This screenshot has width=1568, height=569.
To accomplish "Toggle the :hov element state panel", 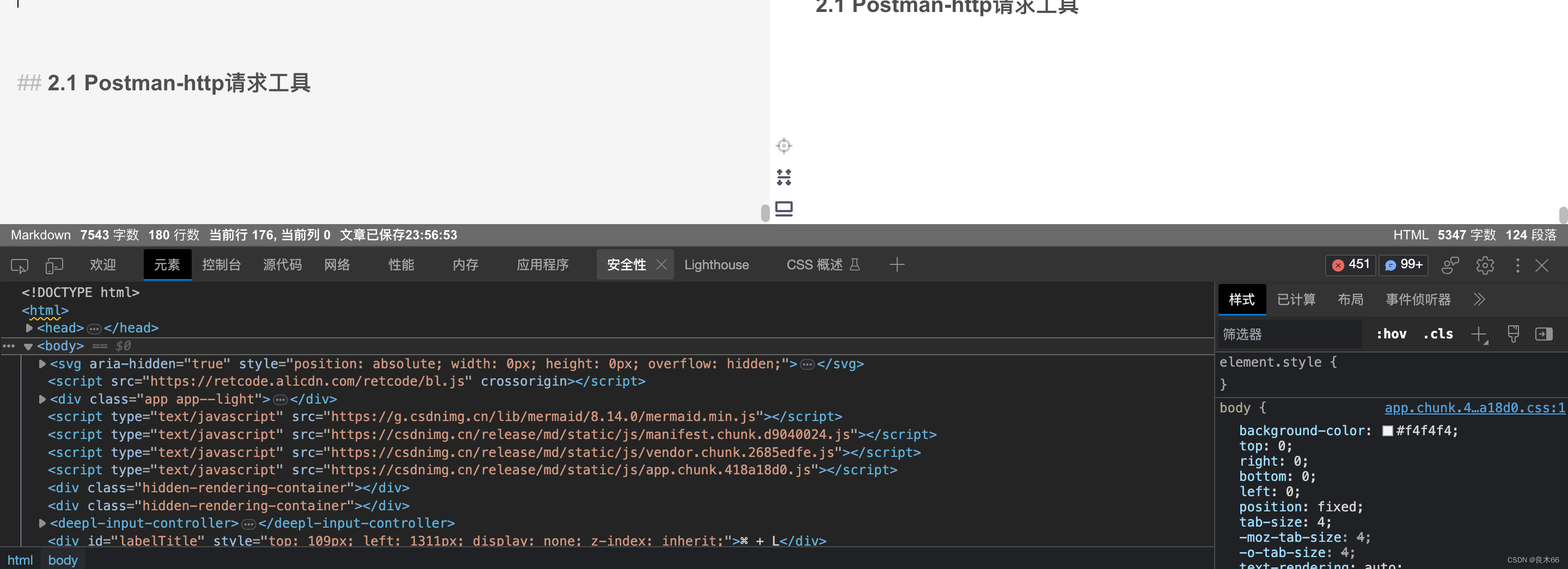I will click(1391, 334).
